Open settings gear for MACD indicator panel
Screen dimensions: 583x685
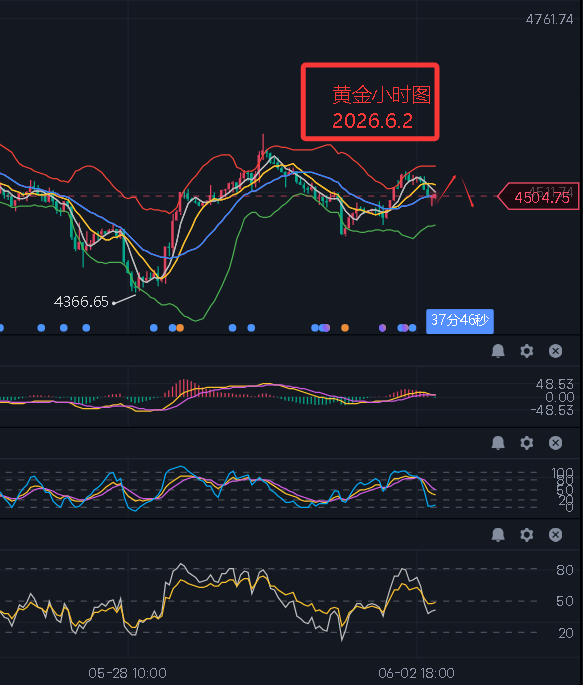click(527, 351)
